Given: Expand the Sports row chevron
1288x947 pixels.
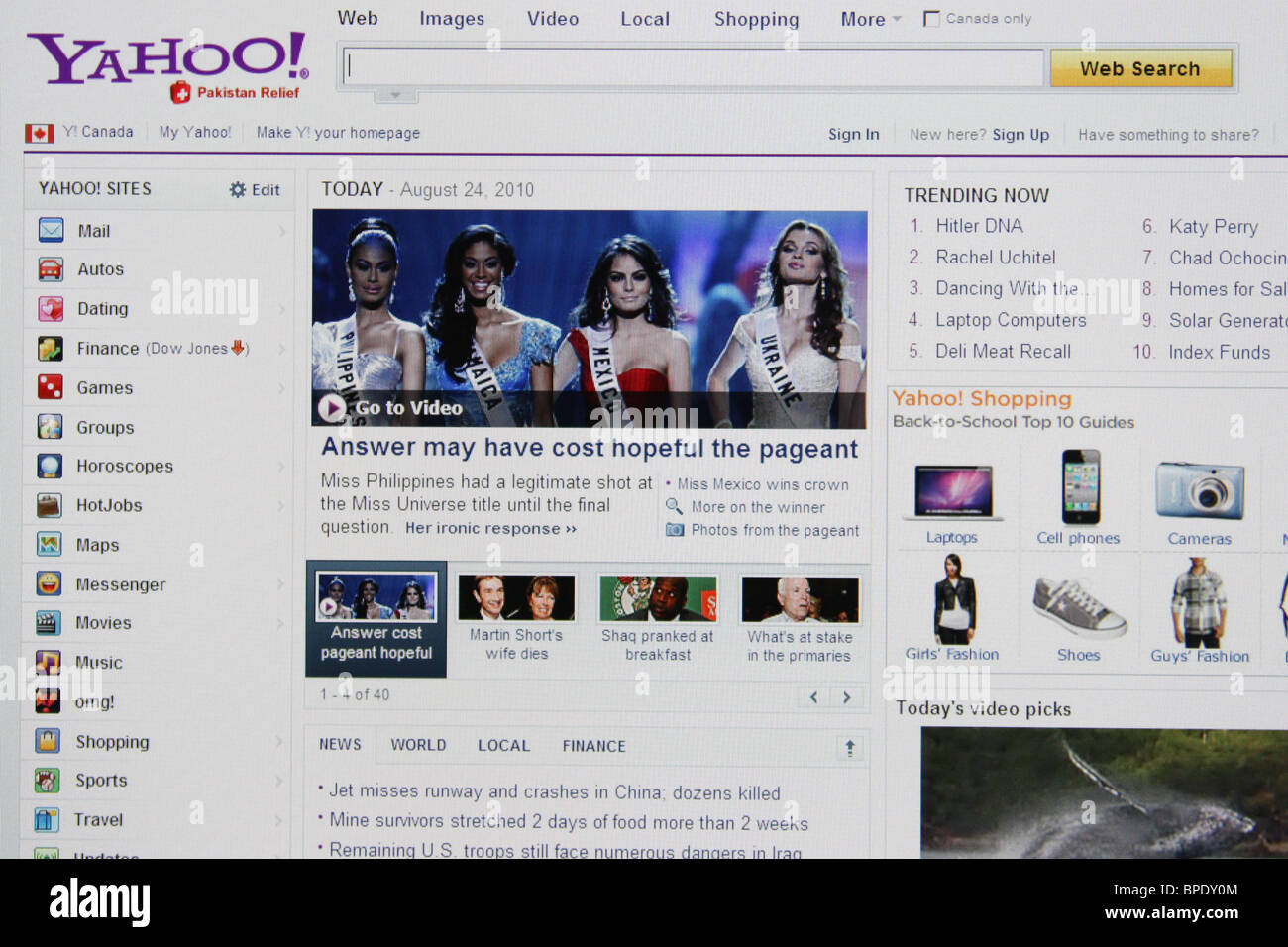Looking at the screenshot, I should (x=279, y=781).
